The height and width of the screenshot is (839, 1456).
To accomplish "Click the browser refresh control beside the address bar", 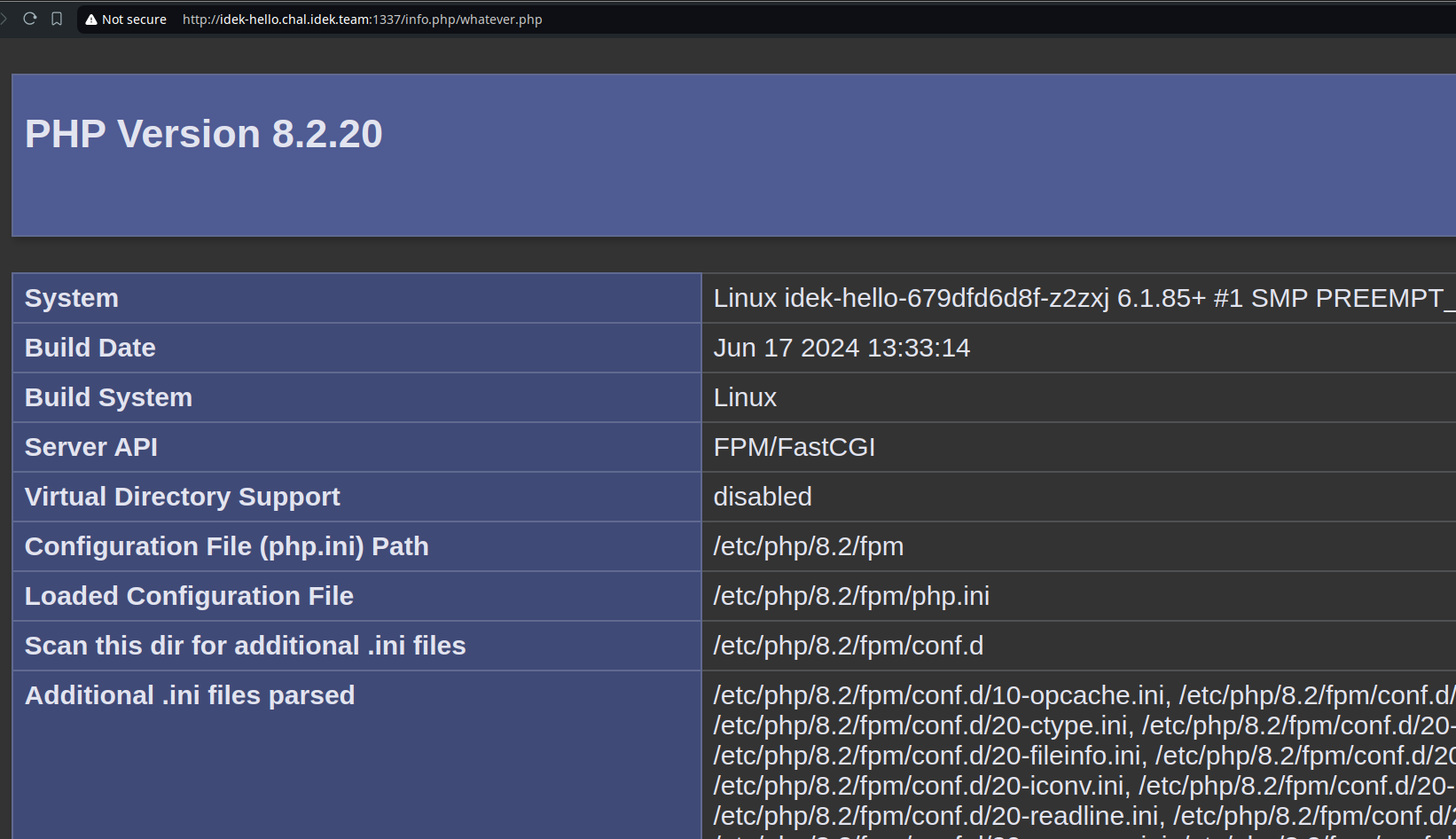I will point(30,19).
